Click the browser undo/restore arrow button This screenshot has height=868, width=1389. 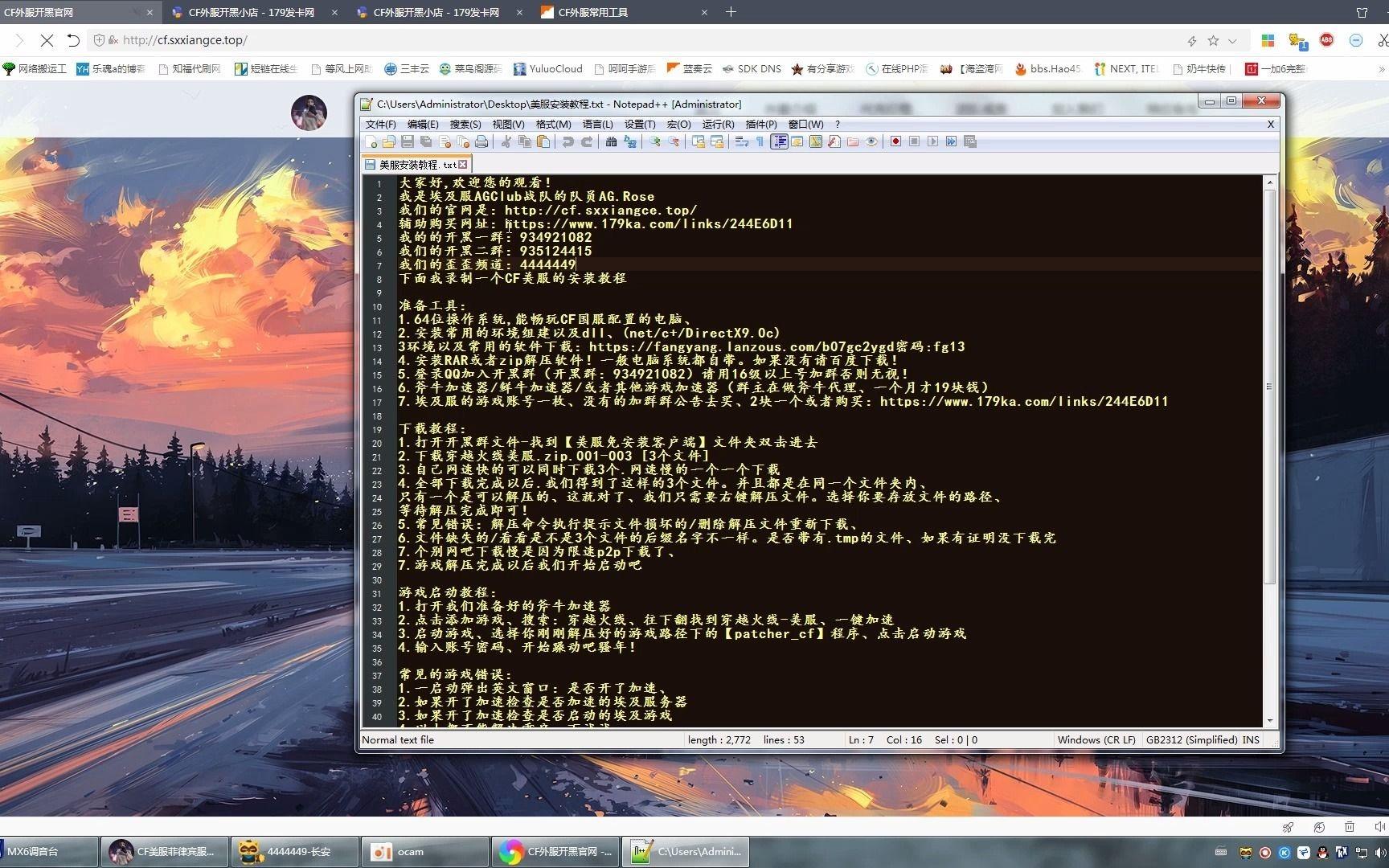pos(73,40)
